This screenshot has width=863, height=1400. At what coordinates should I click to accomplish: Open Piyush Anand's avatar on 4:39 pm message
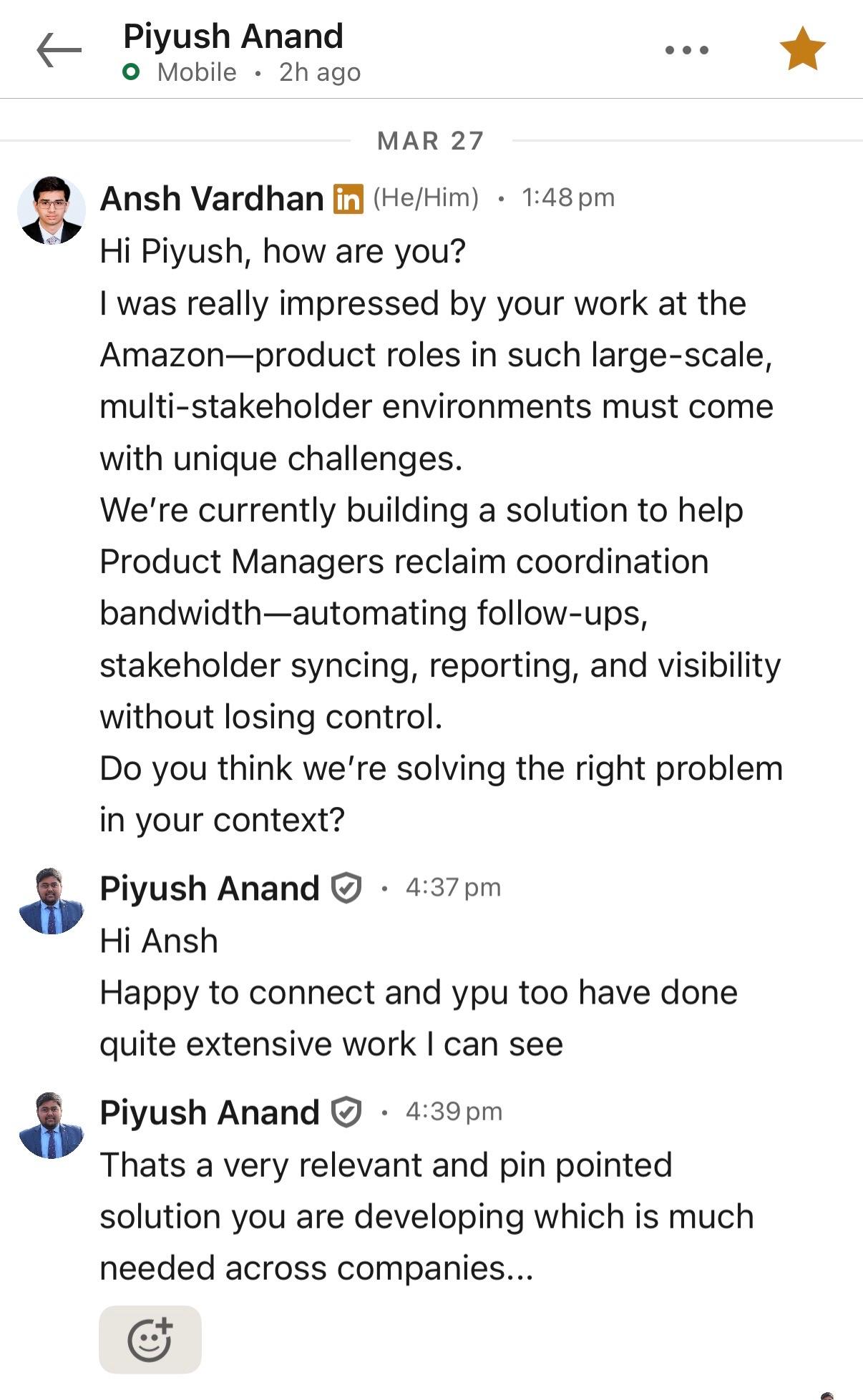point(51,1125)
